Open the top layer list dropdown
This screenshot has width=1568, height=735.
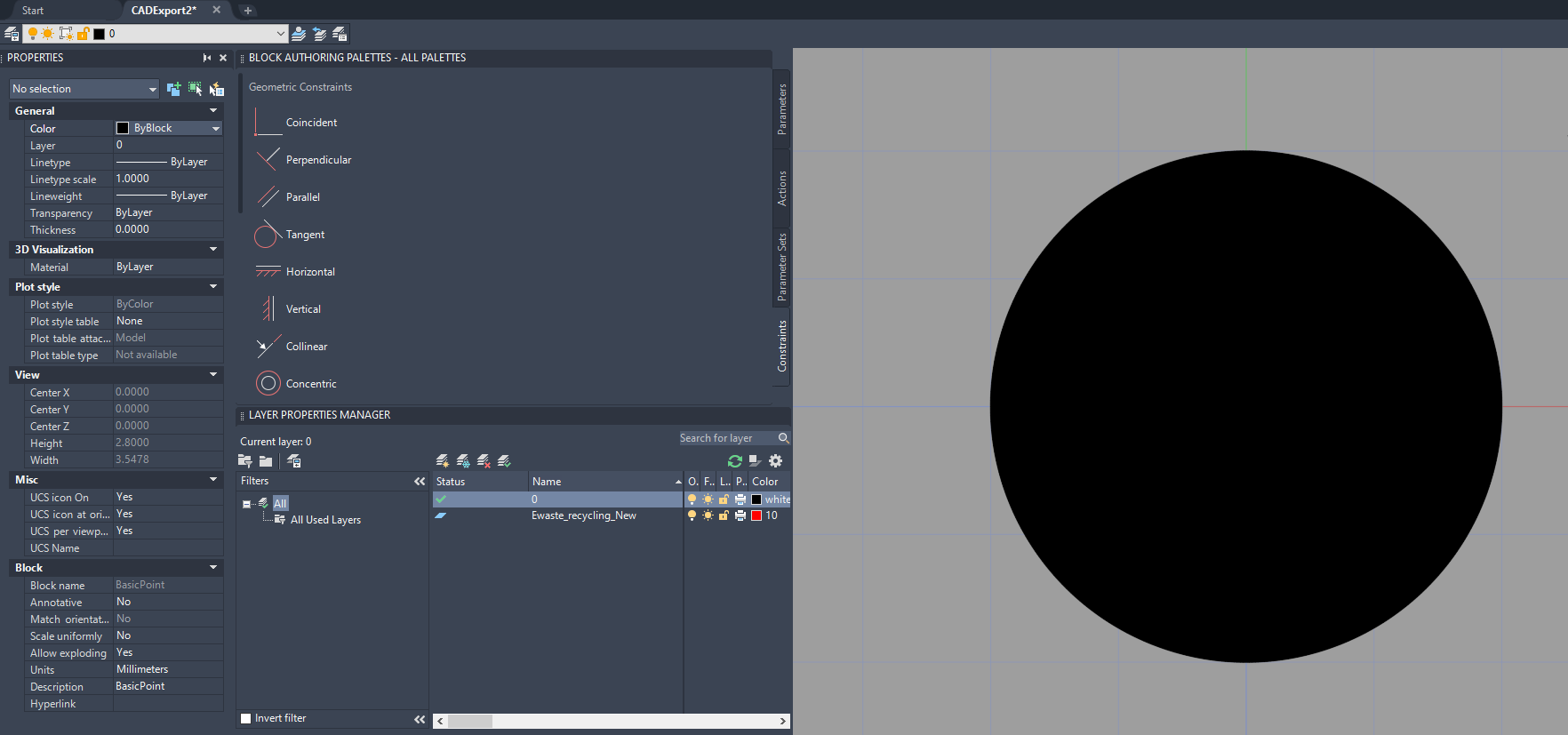[x=281, y=34]
